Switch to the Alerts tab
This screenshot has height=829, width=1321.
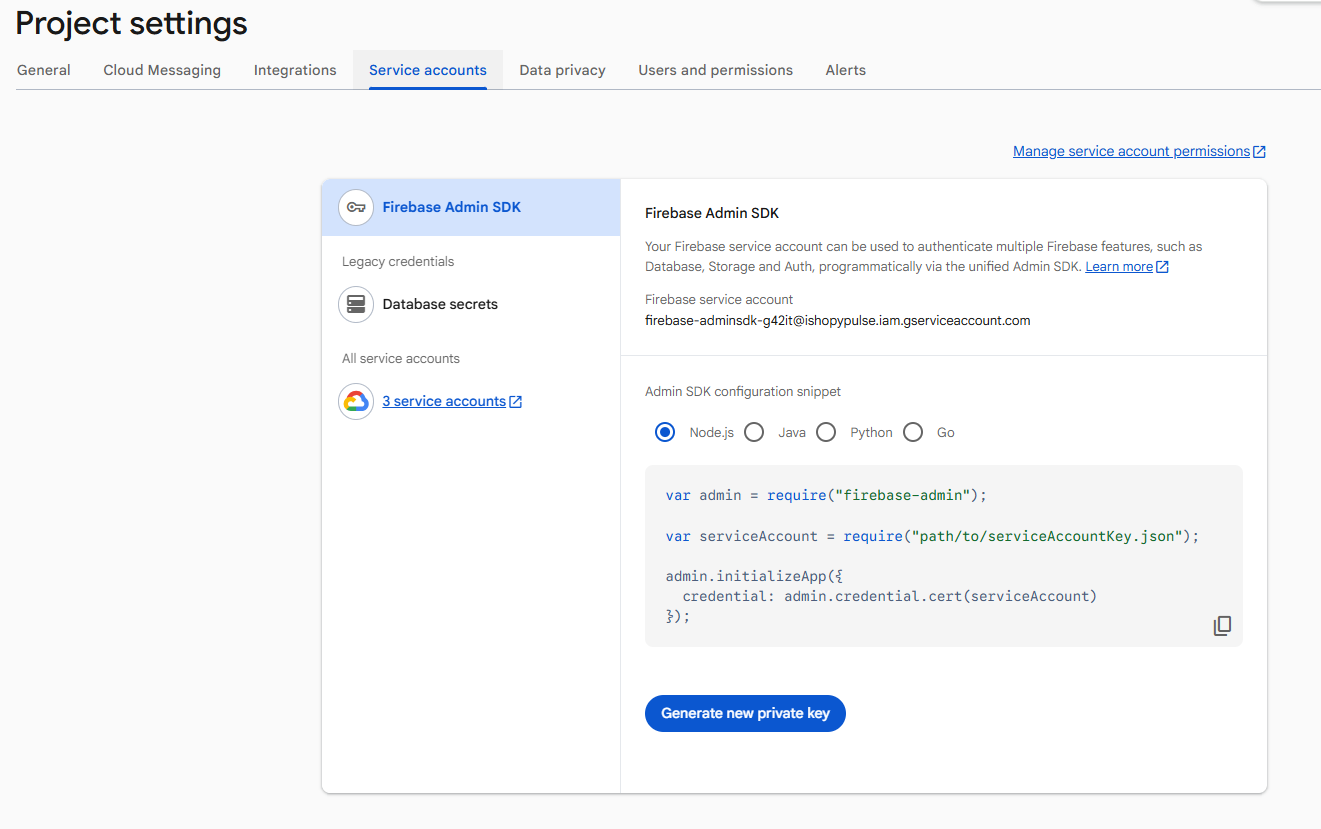[x=846, y=70]
